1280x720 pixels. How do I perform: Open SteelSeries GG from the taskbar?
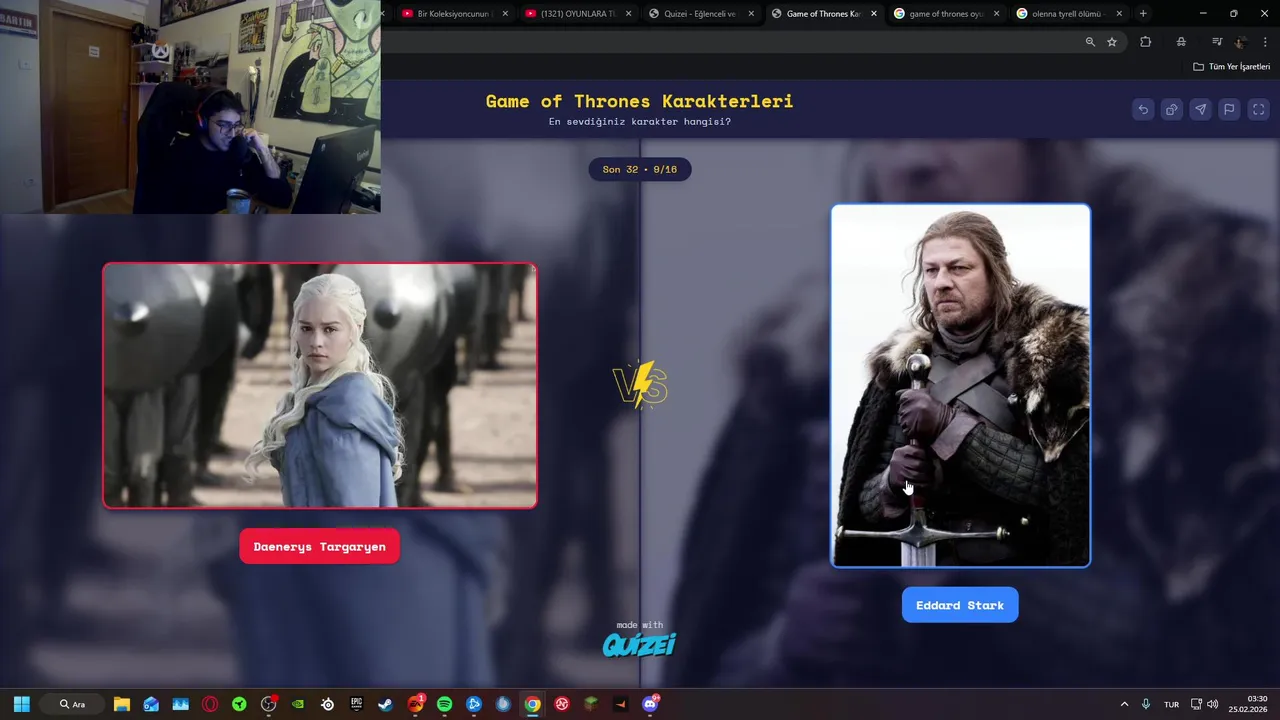pos(327,704)
